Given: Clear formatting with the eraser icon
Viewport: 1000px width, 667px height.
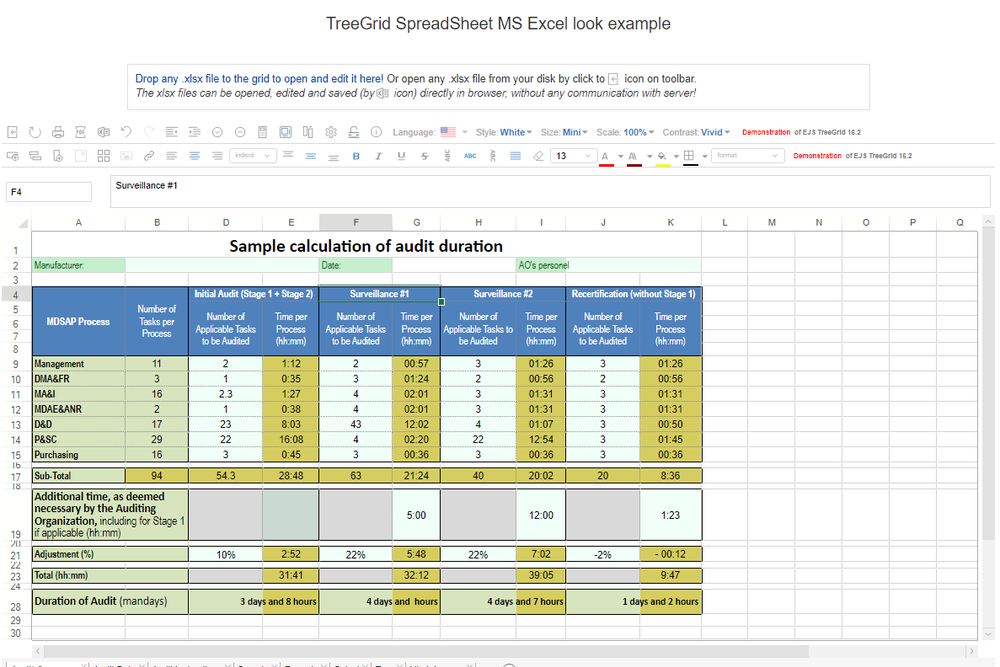Looking at the screenshot, I should point(538,156).
